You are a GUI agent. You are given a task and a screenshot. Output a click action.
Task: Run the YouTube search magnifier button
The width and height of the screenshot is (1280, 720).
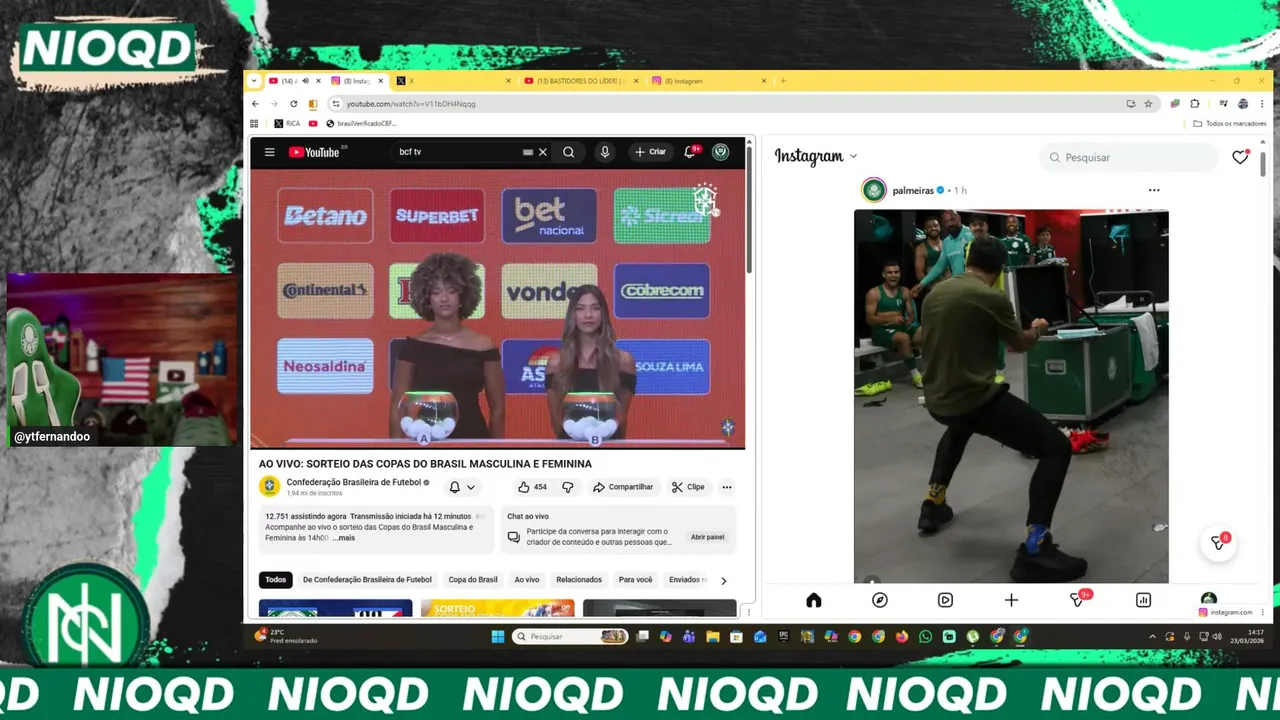[x=568, y=152]
